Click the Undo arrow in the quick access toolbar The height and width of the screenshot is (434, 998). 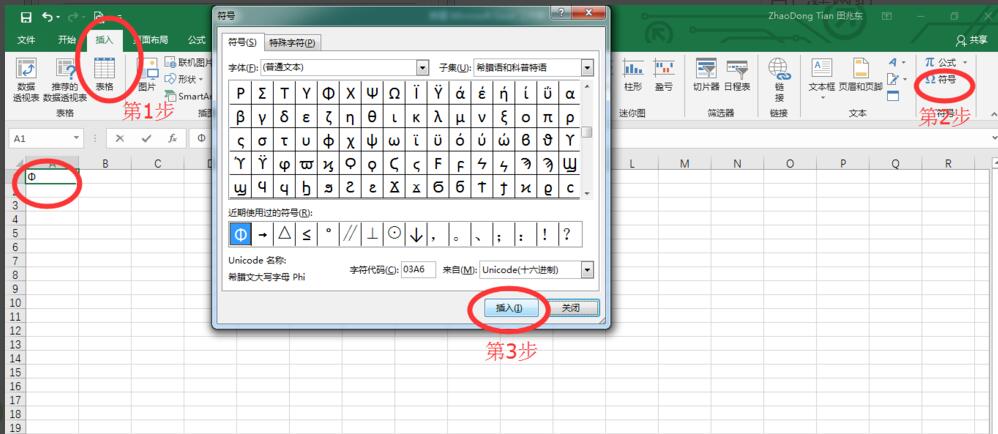(47, 17)
